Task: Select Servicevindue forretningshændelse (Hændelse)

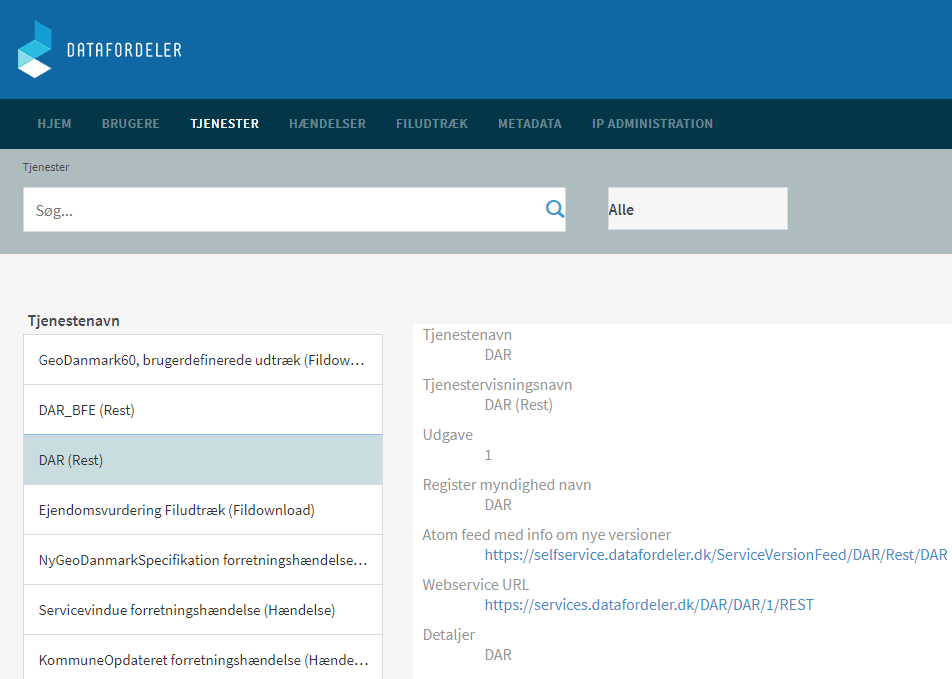Action: 203,610
